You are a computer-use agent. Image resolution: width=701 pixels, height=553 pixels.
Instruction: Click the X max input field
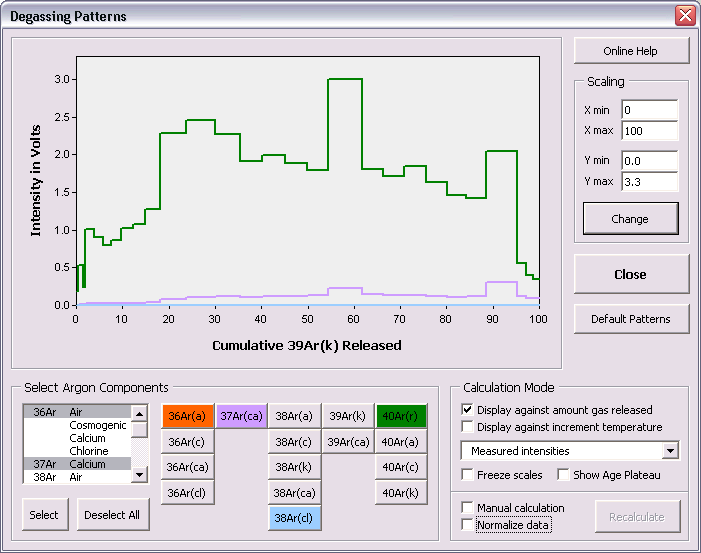click(x=649, y=130)
